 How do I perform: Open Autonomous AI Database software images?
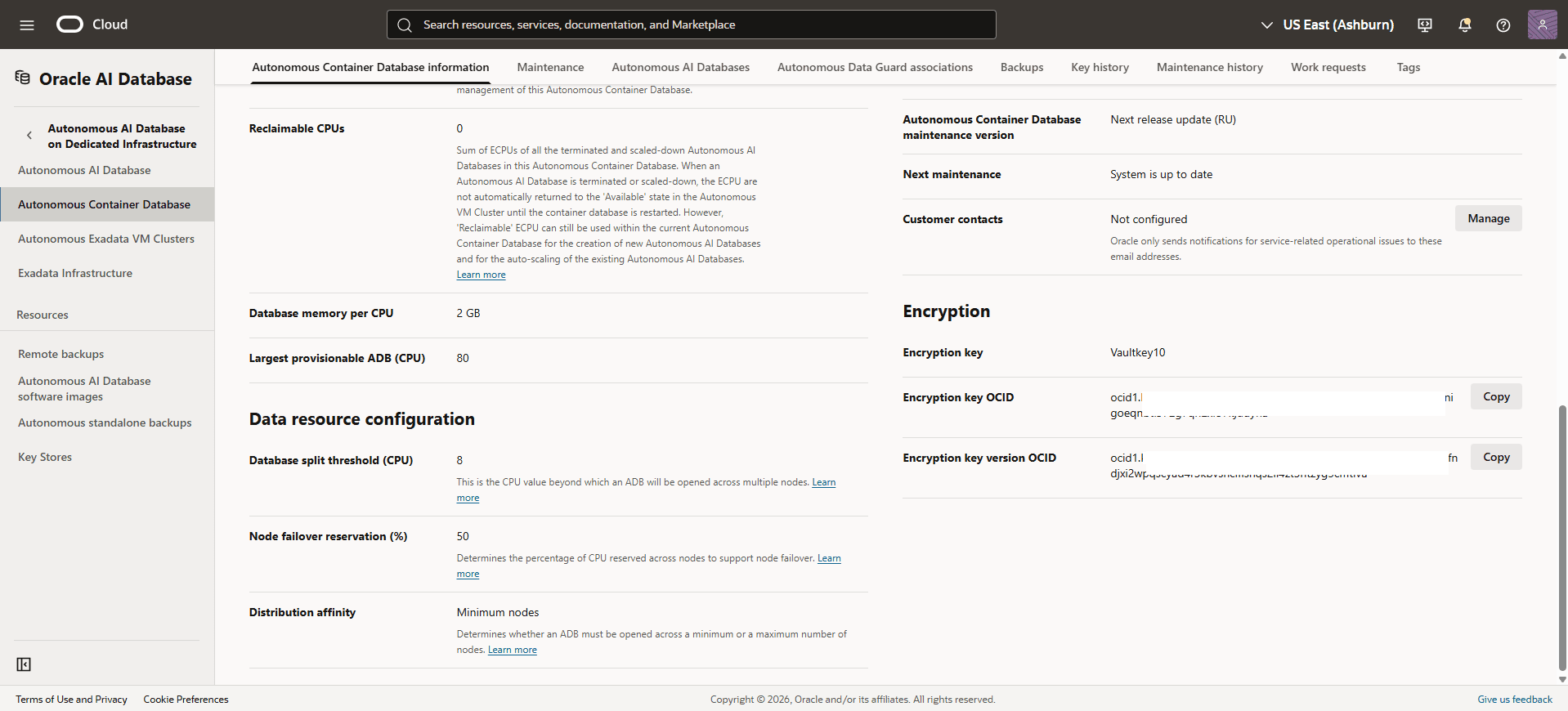tap(84, 388)
